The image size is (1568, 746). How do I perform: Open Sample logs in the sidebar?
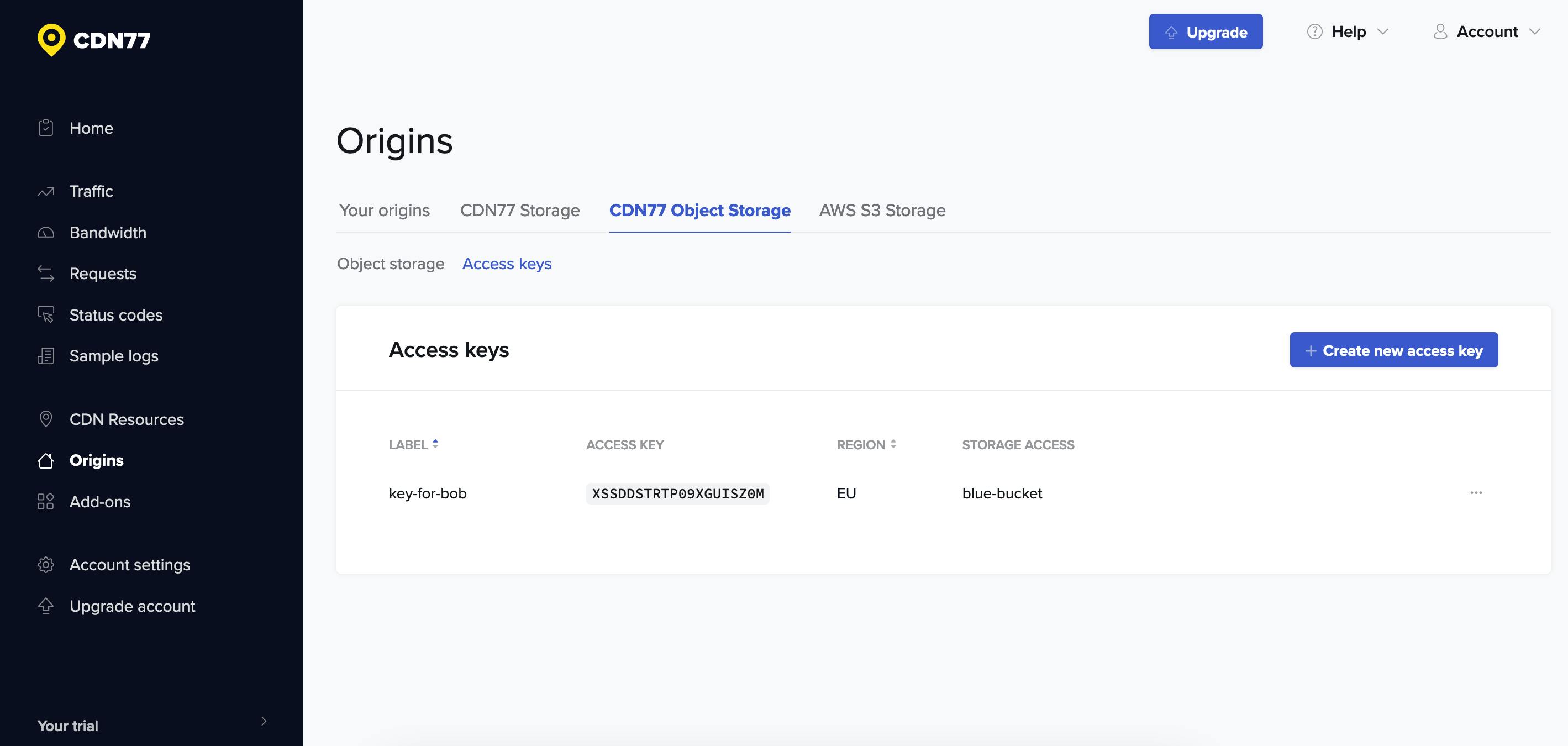coord(114,356)
